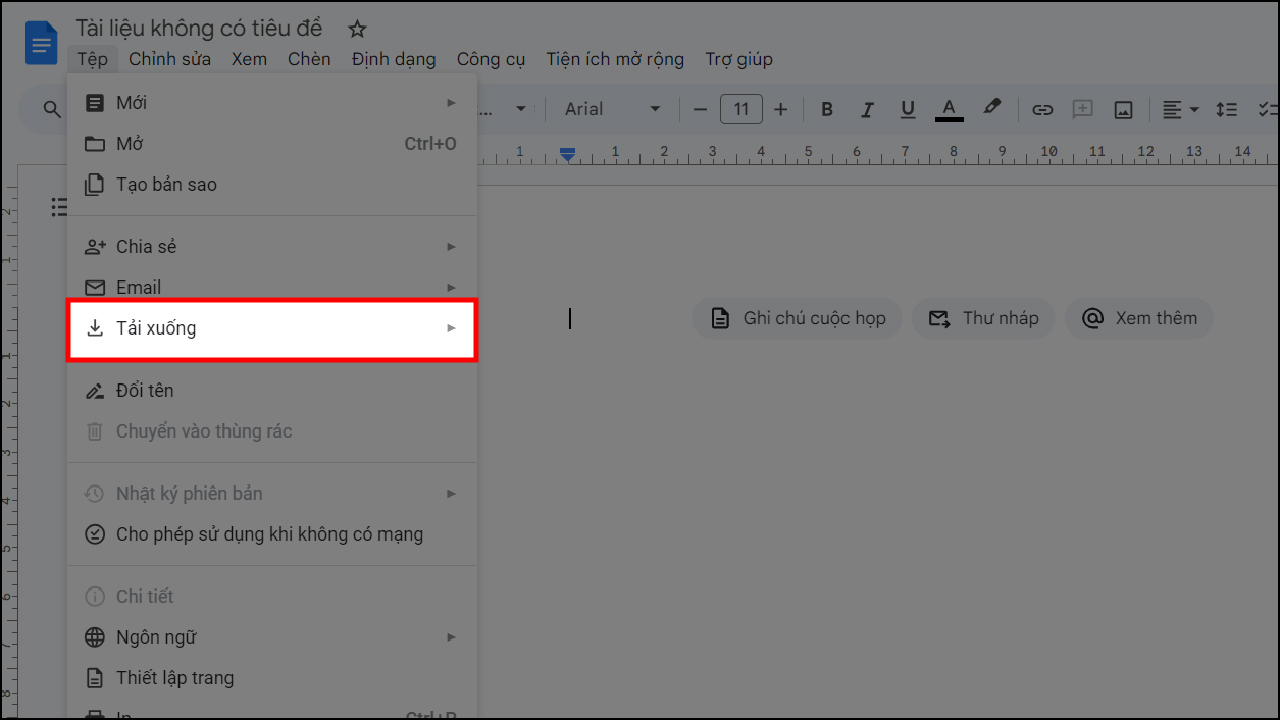Open the text color picker
This screenshot has height=720, width=1280.
(x=948, y=109)
